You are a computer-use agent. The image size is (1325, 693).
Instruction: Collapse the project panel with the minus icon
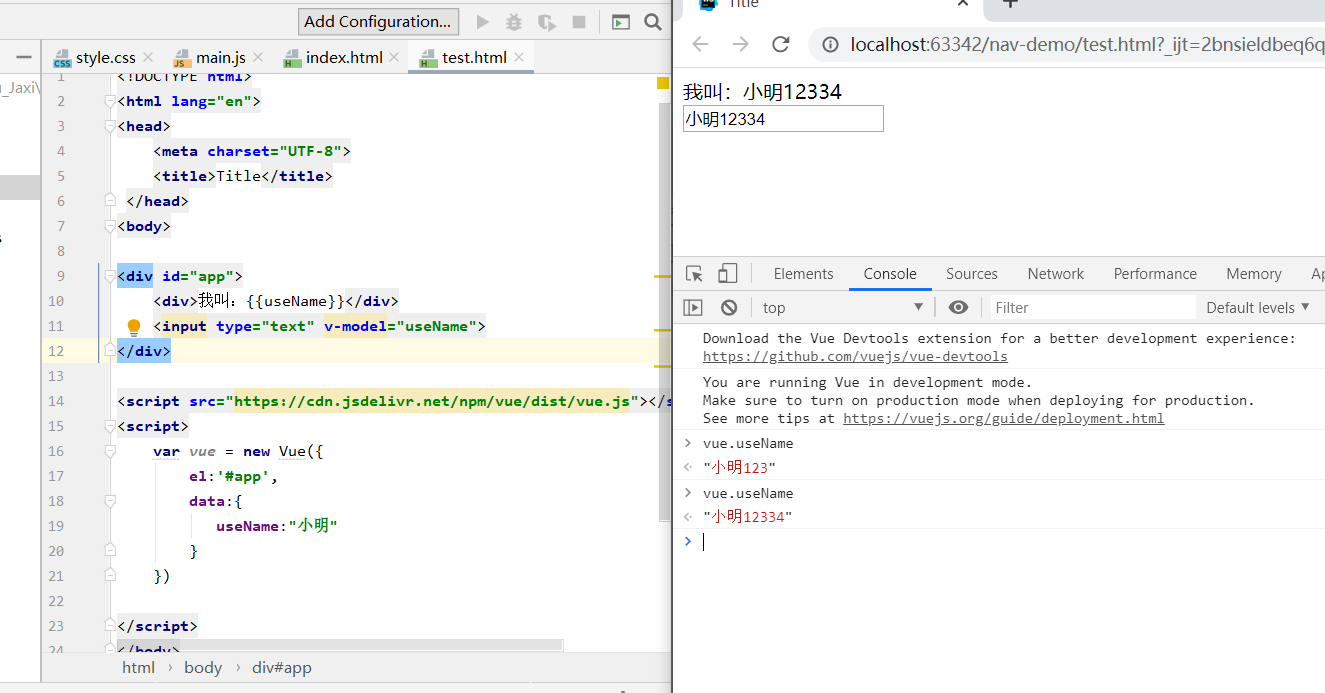(24, 57)
